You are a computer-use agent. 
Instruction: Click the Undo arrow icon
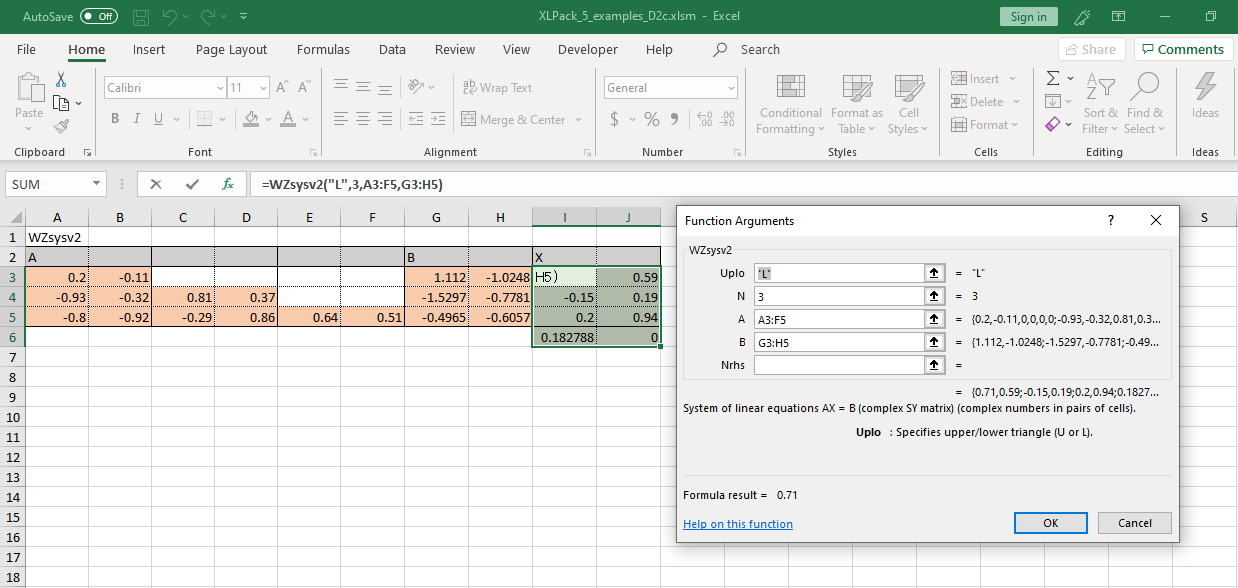tap(170, 17)
